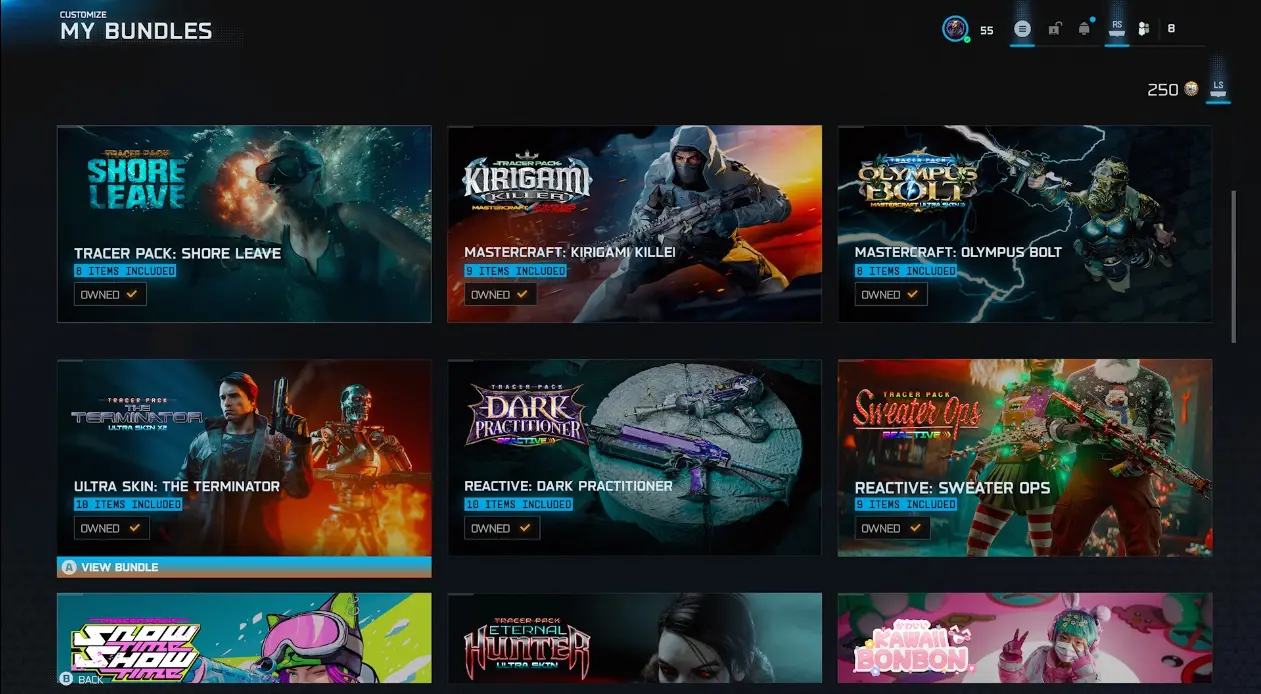This screenshot has width=1261, height=694.
Task: Click the COD Points coin icon
Action: click(1191, 89)
